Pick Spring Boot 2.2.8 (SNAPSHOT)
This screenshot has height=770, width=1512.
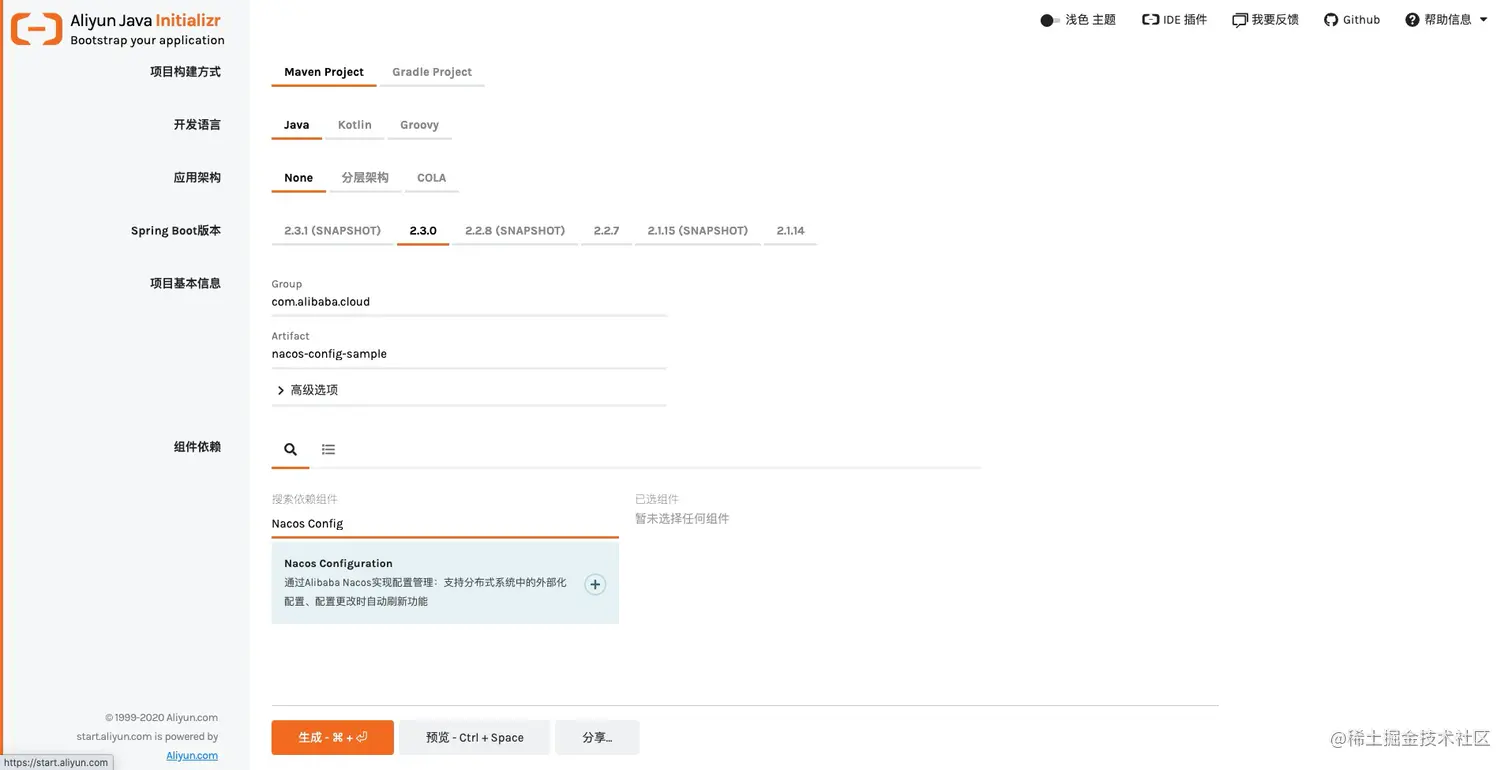(515, 231)
